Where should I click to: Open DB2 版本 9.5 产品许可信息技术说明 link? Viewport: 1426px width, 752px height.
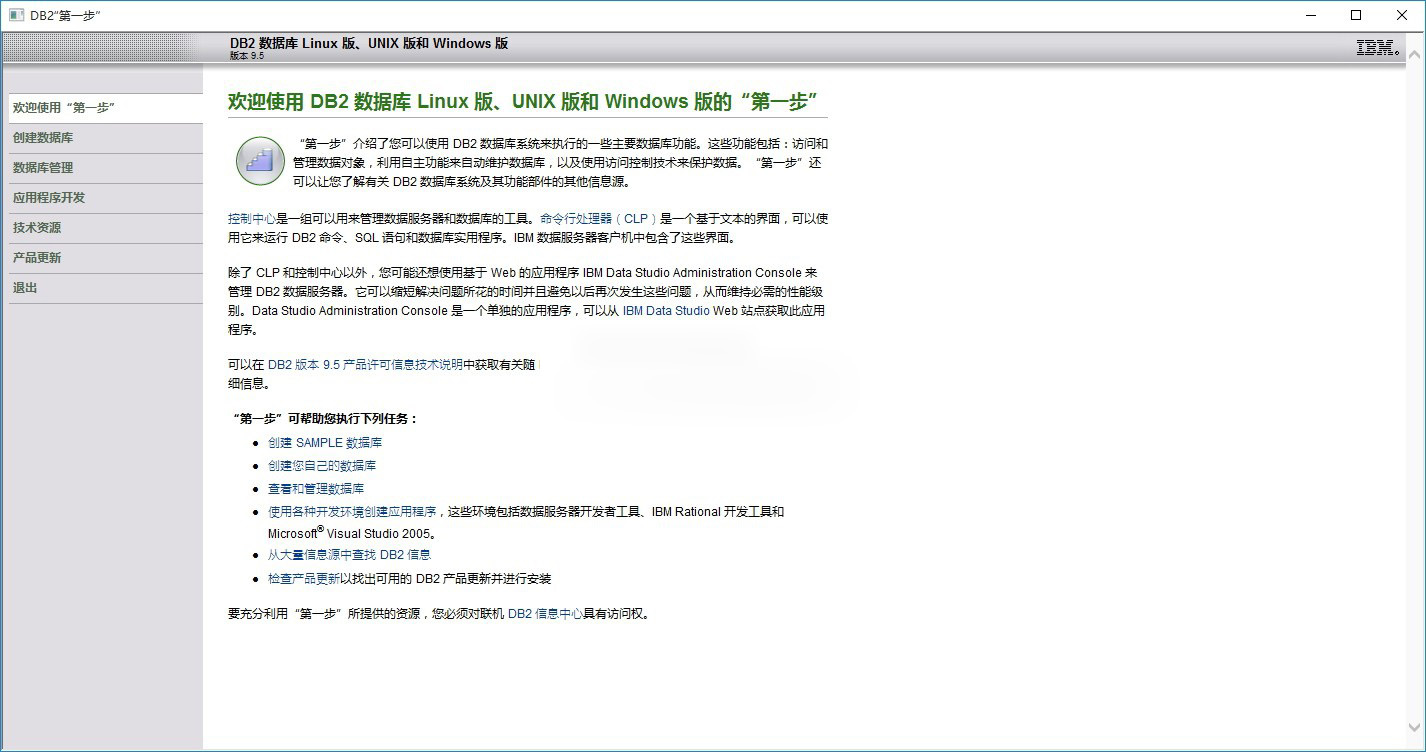[x=365, y=365]
